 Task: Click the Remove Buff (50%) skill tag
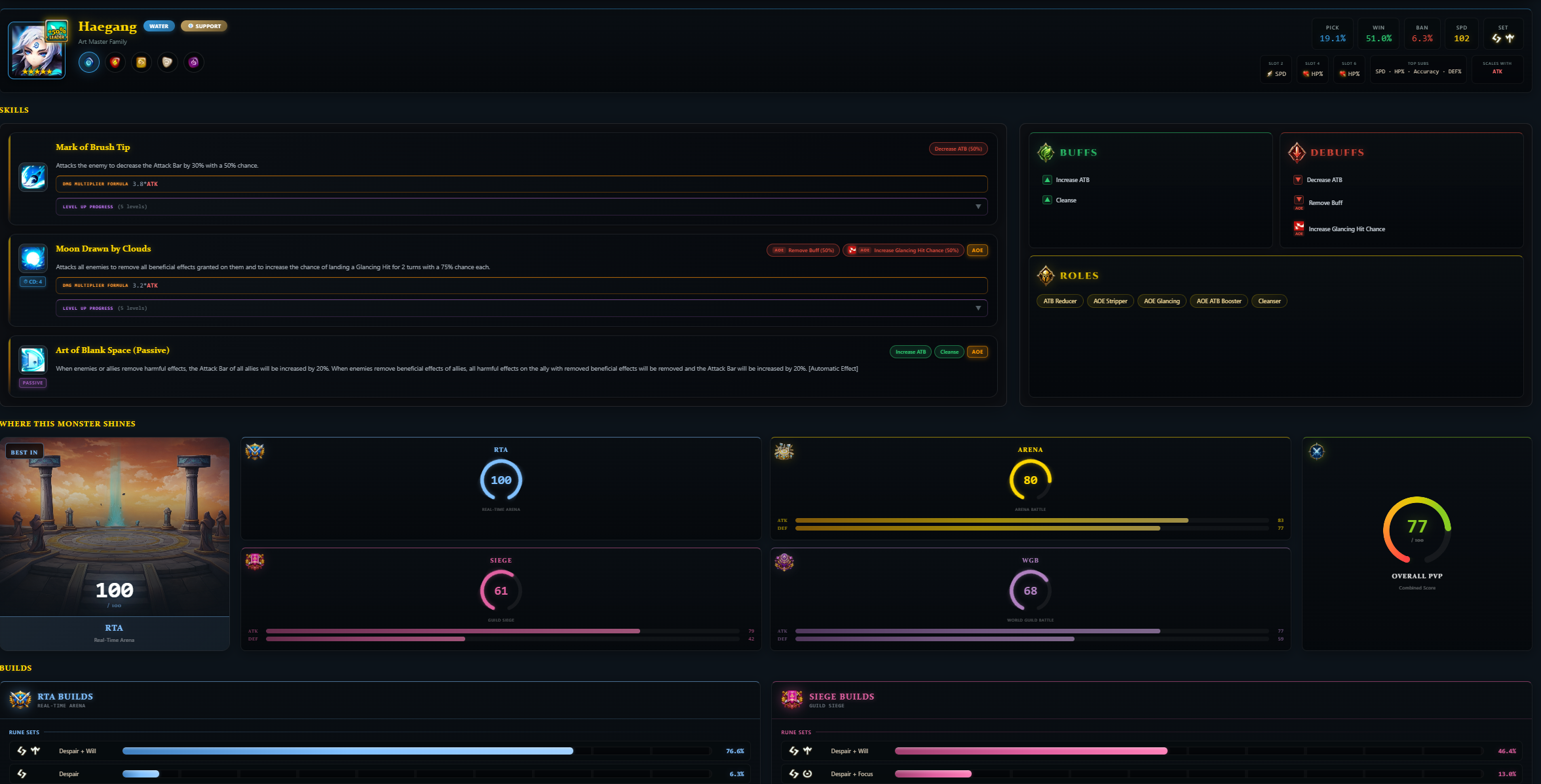click(803, 250)
